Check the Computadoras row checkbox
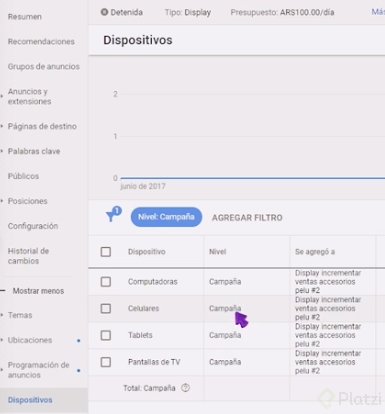 point(106,282)
